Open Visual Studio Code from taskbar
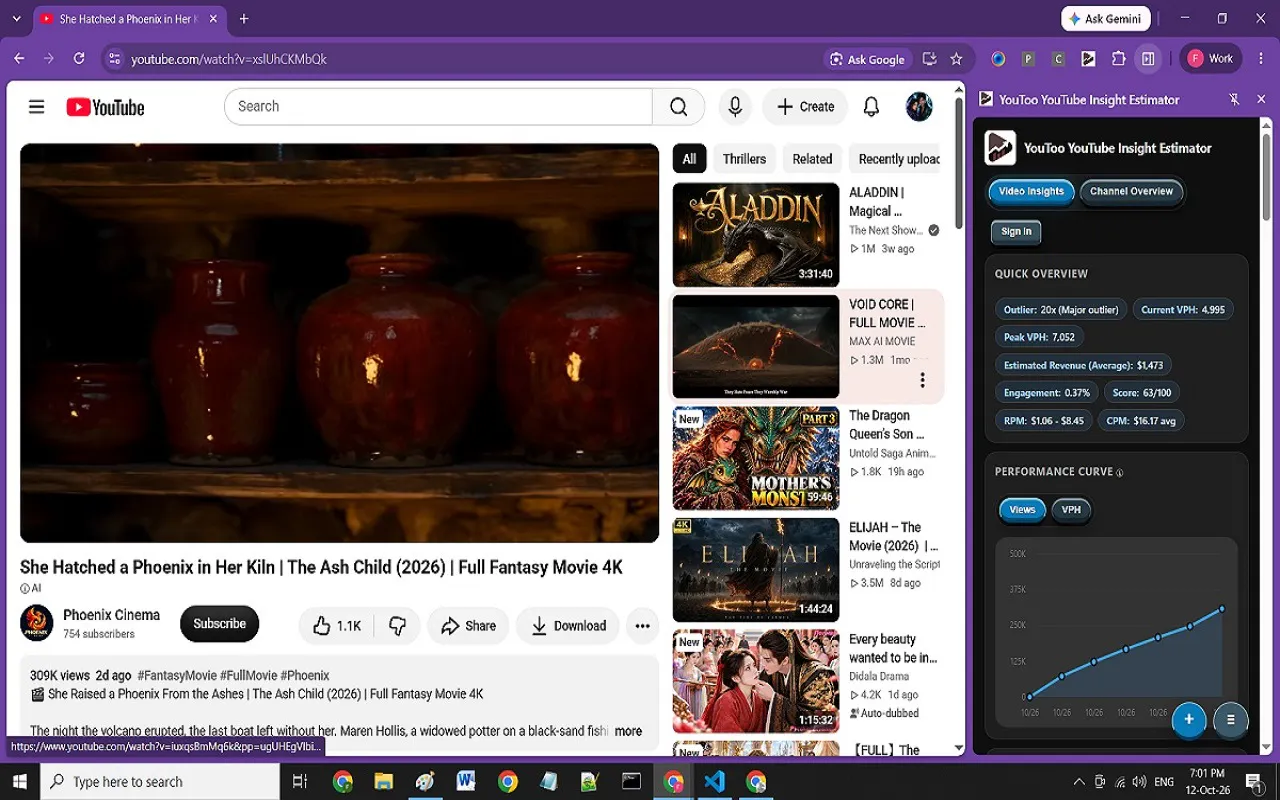 pyautogui.click(x=714, y=781)
